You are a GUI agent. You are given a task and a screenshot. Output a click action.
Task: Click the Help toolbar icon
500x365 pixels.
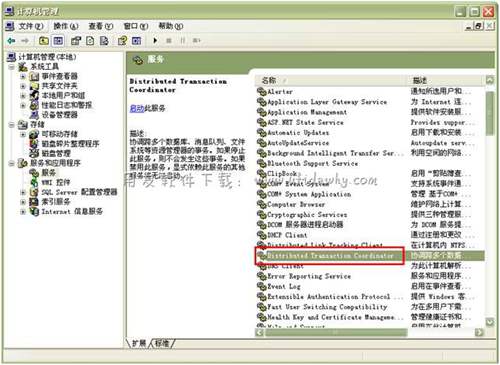coord(122,41)
